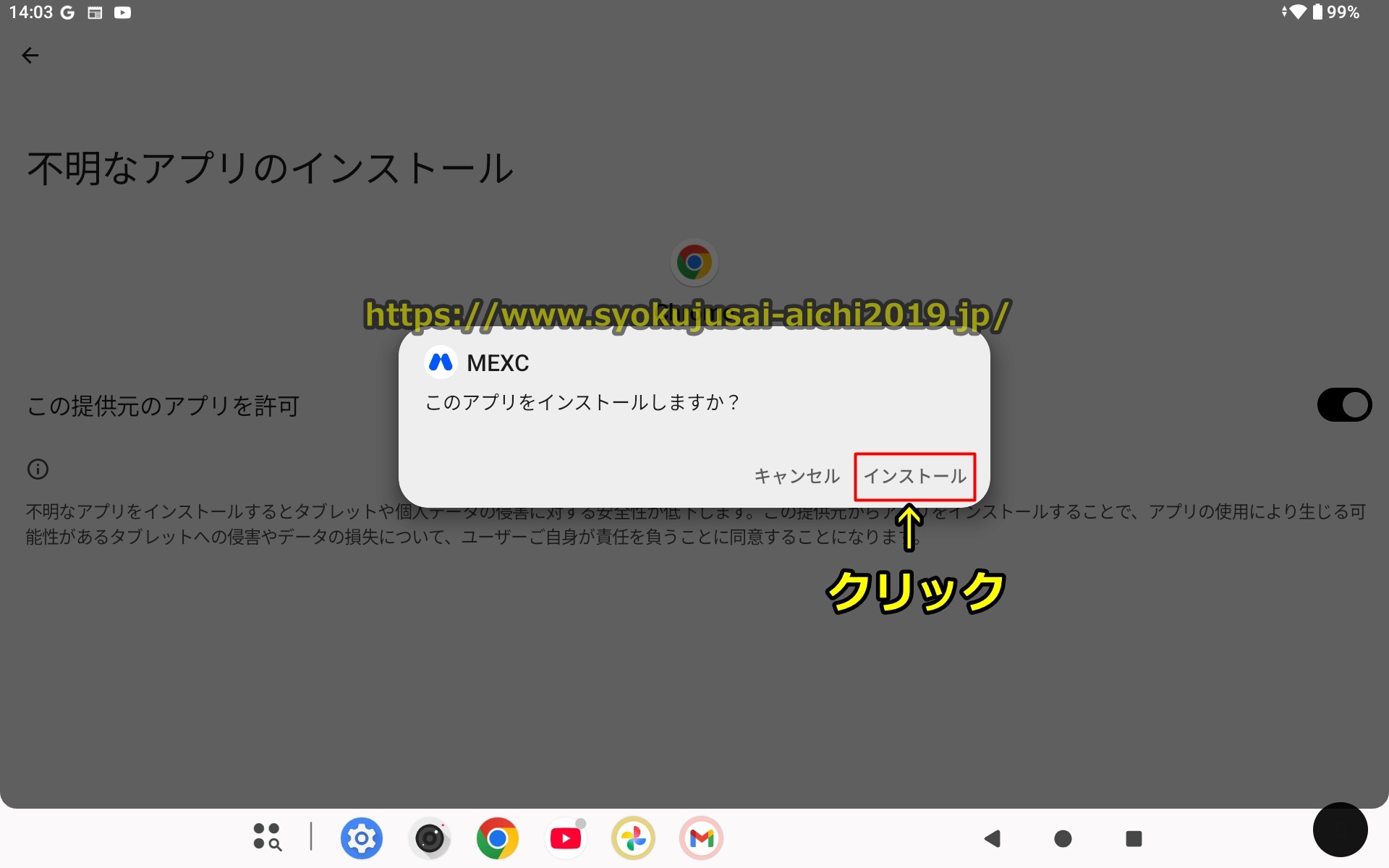Tap the MEXC app icon in the dialog
1389x868 pixels.
click(x=441, y=362)
